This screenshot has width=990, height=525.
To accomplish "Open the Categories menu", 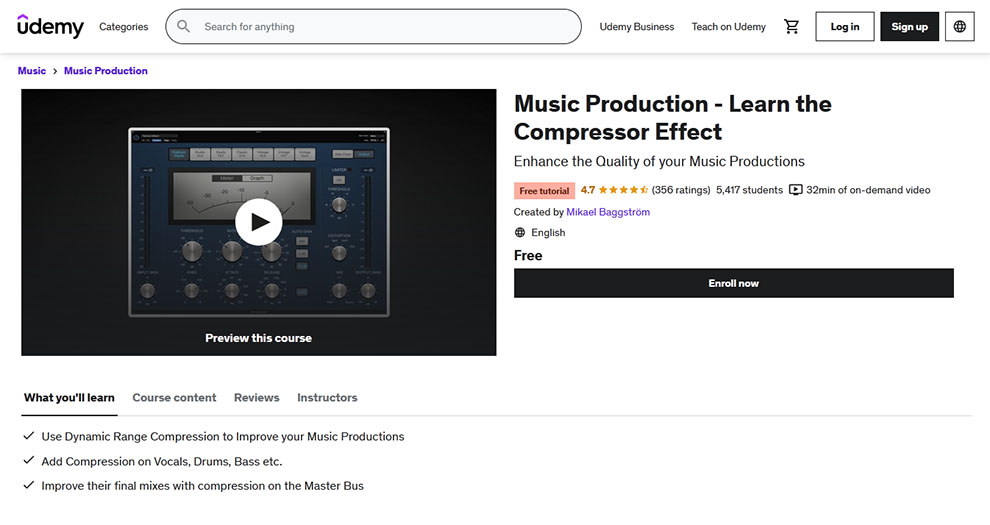I will click(124, 27).
